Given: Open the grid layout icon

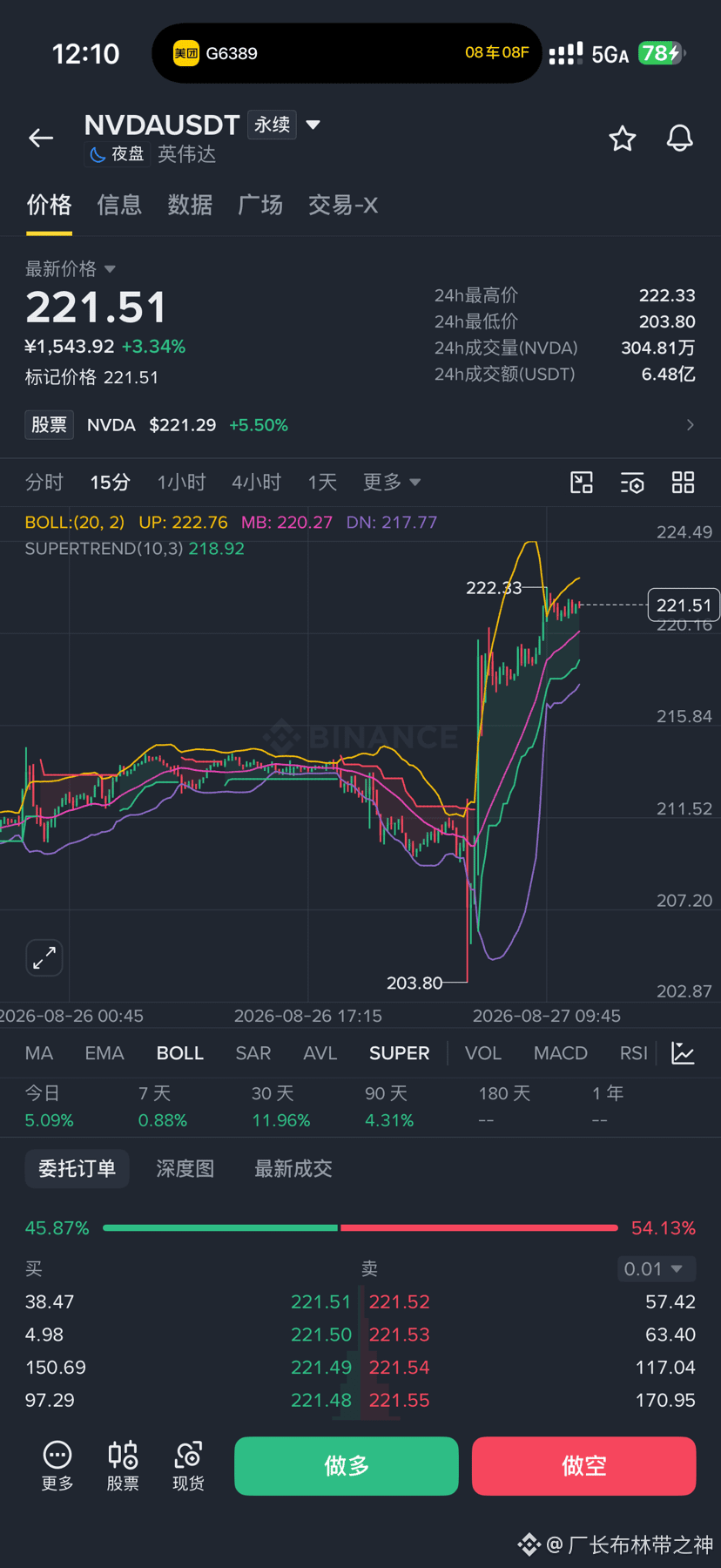Looking at the screenshot, I should [x=684, y=483].
